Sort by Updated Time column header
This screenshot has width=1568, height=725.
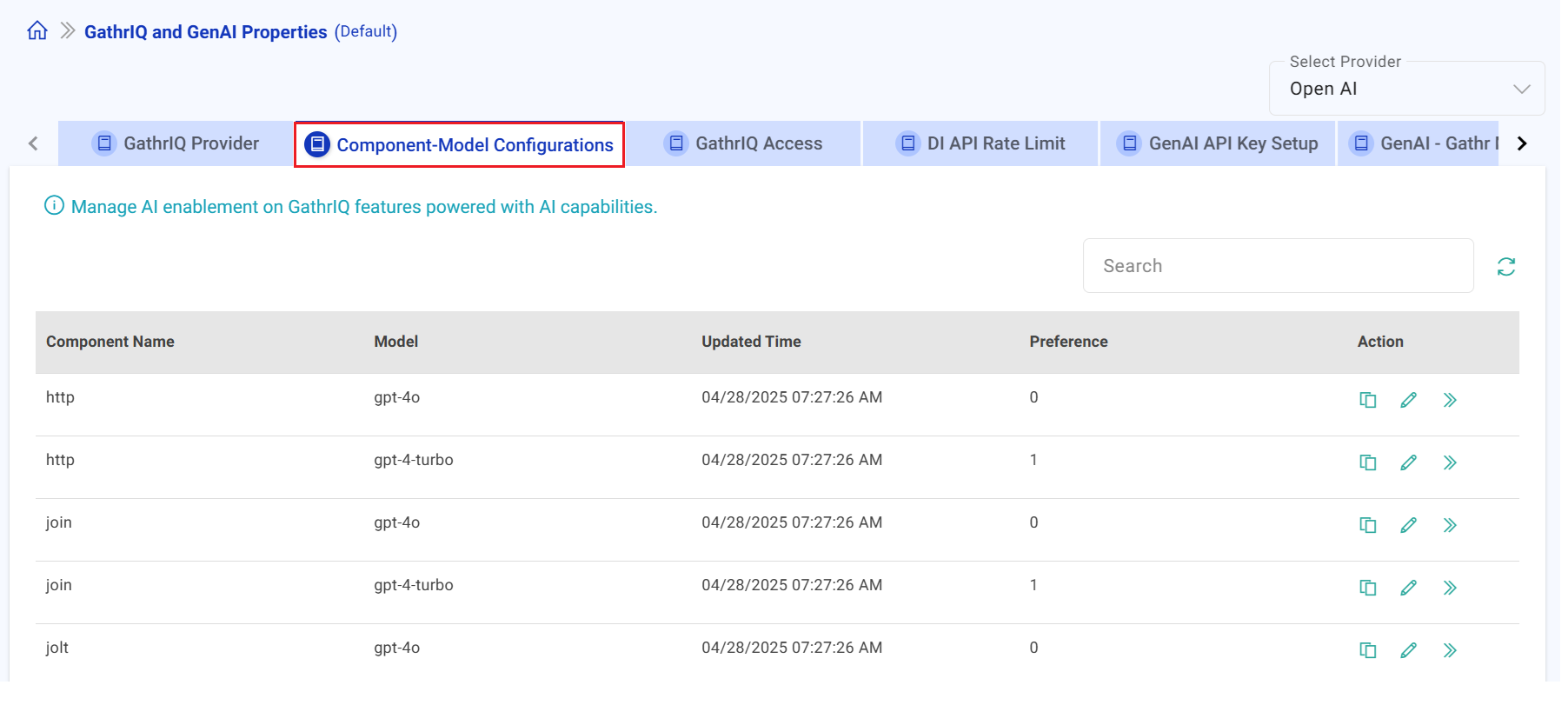coord(751,342)
